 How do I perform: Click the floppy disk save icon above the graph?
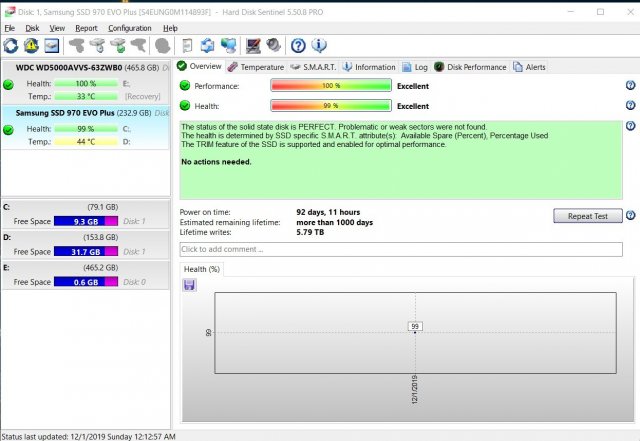[190, 285]
